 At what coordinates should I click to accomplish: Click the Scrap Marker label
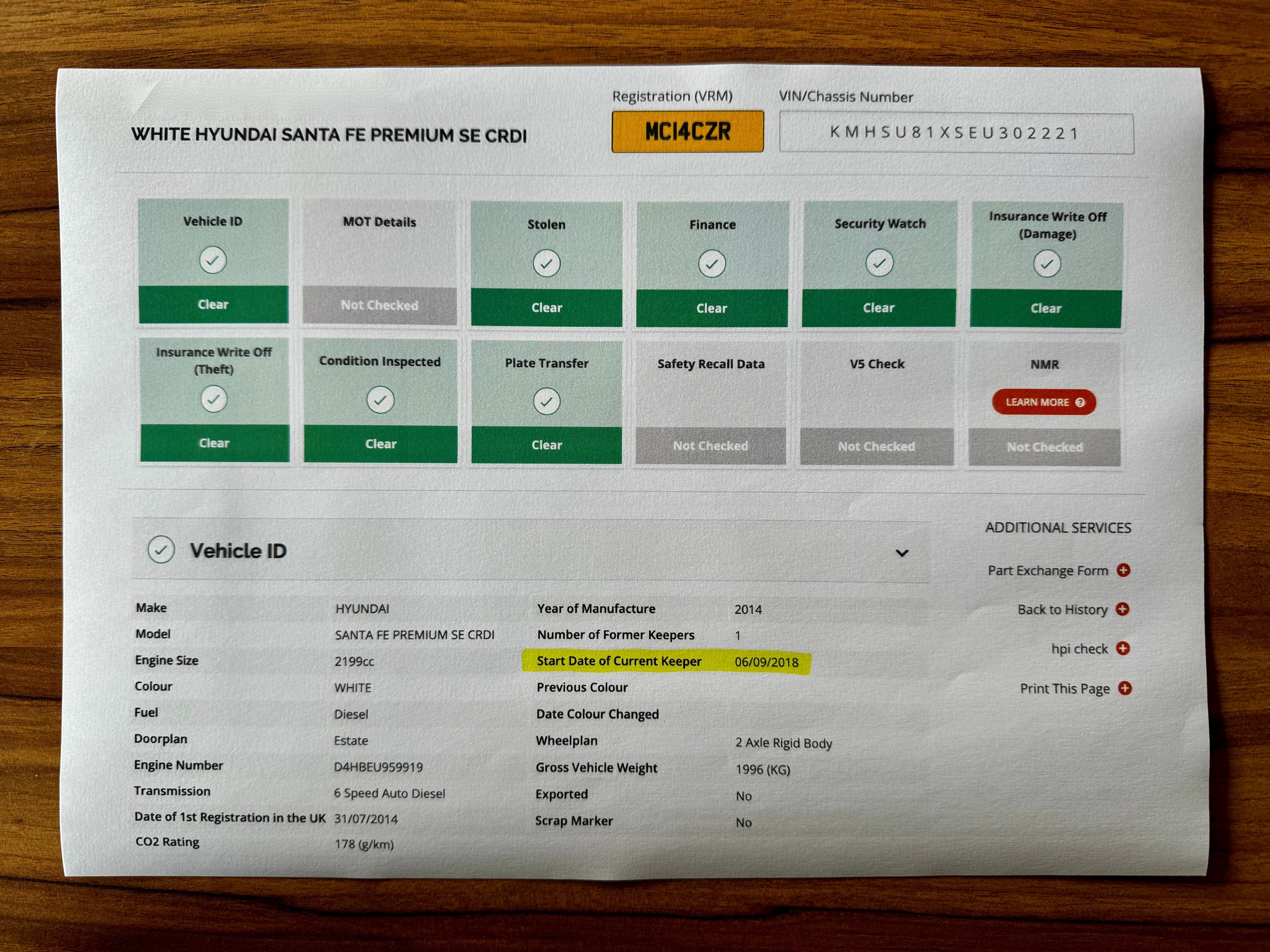coord(574,821)
